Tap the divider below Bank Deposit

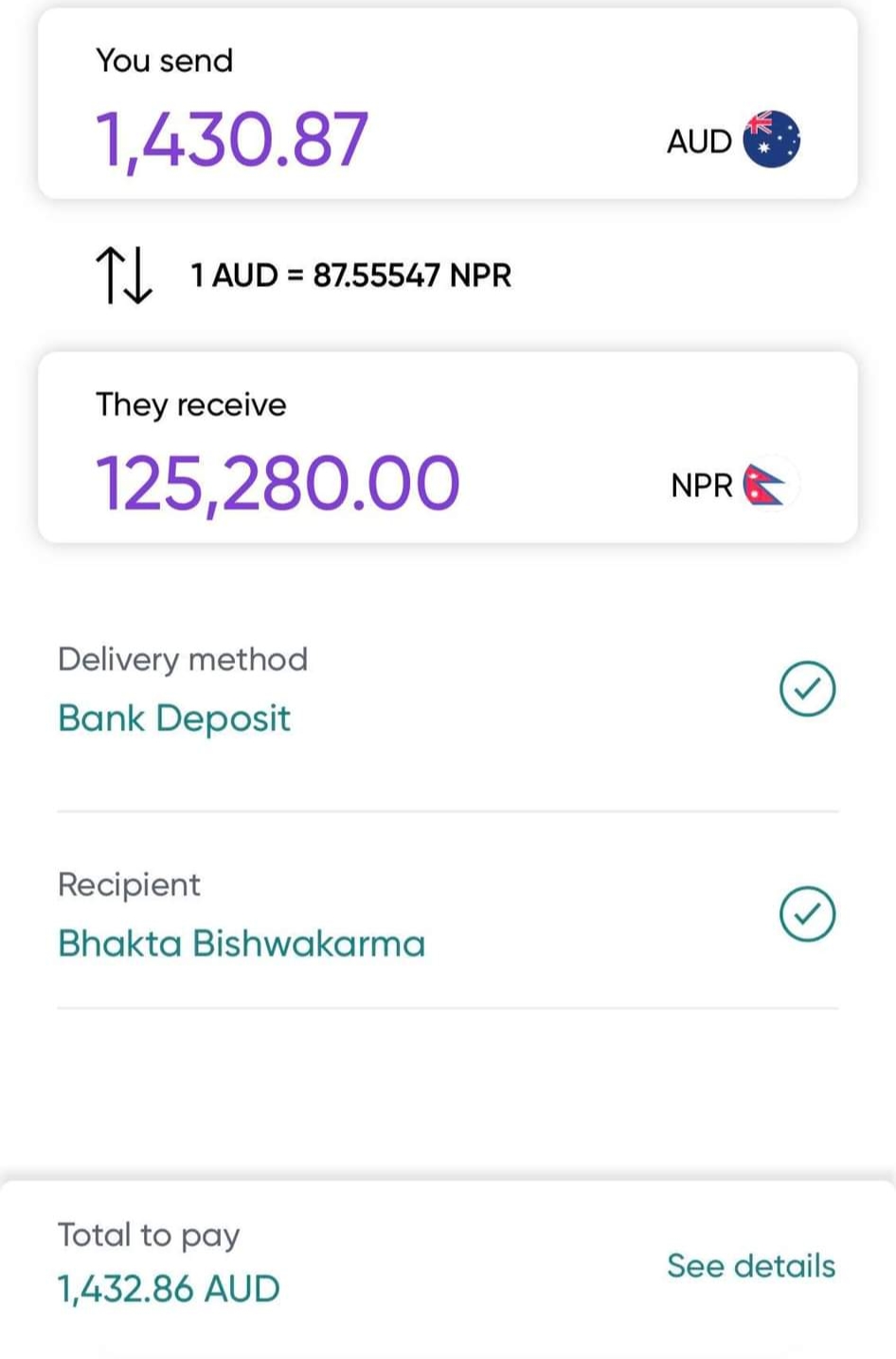pos(447,812)
